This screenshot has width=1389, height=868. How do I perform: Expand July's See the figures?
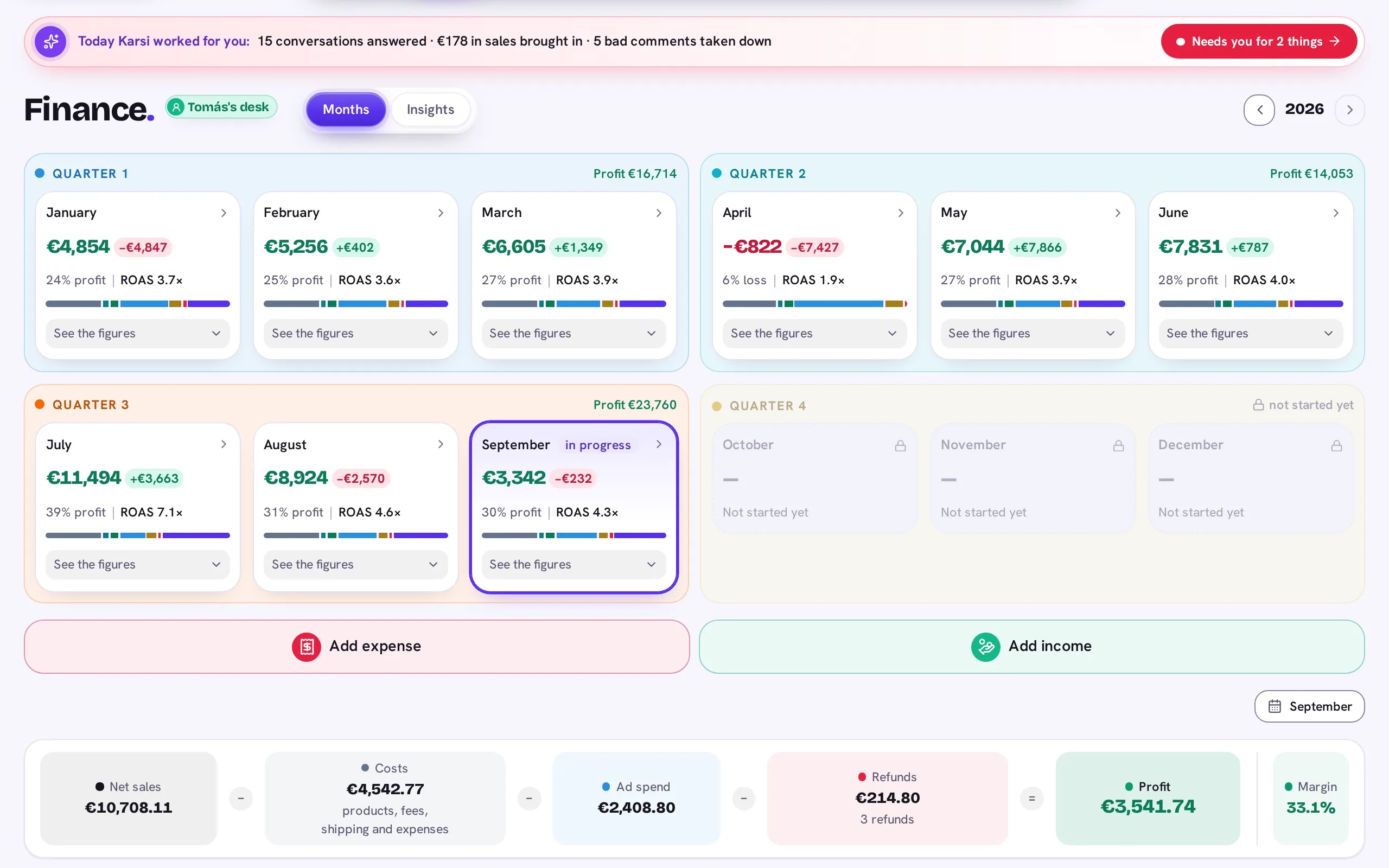138,565
